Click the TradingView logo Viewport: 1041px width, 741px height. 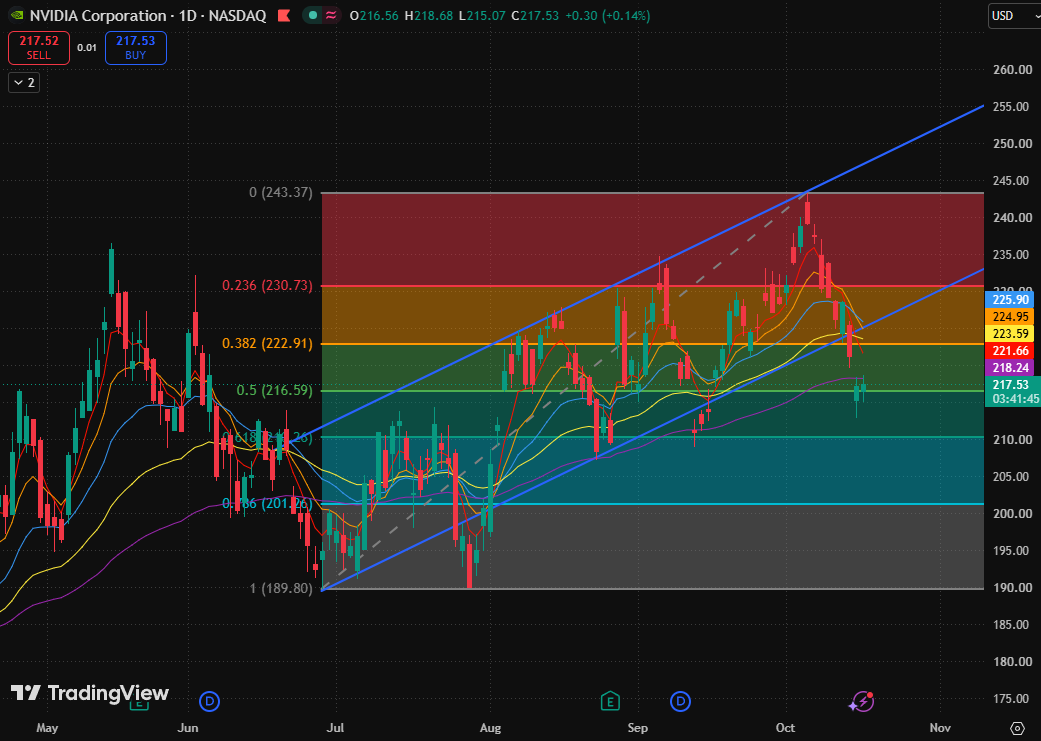pos(90,693)
